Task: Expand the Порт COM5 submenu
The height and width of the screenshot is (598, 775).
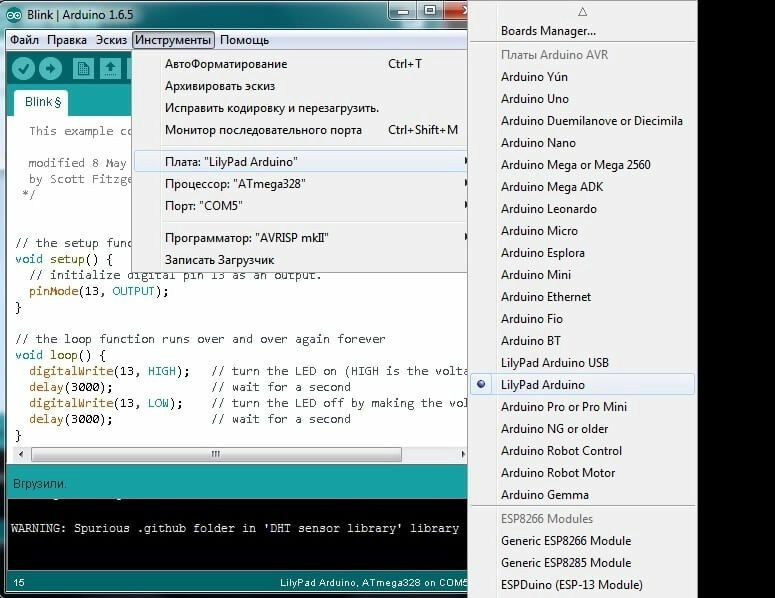Action: coord(301,206)
